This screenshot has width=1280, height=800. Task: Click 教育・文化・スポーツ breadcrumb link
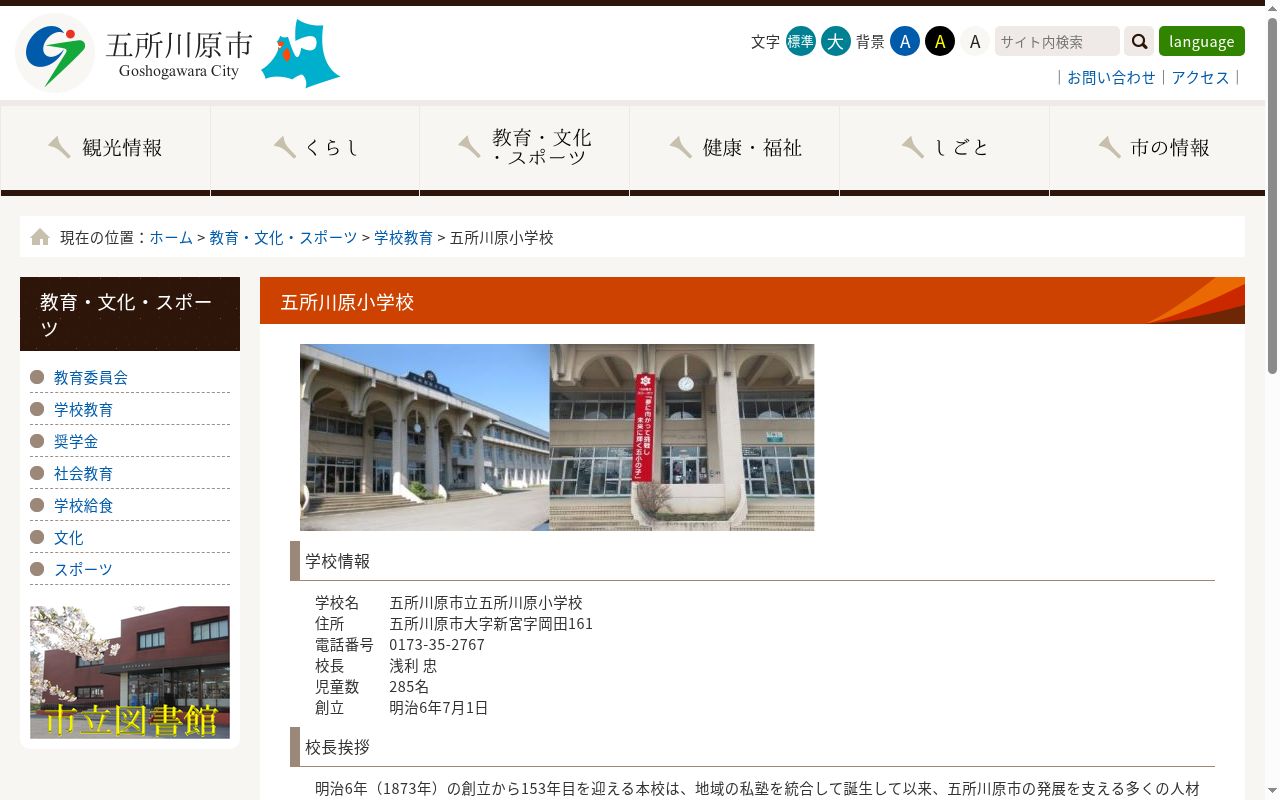[x=283, y=237]
